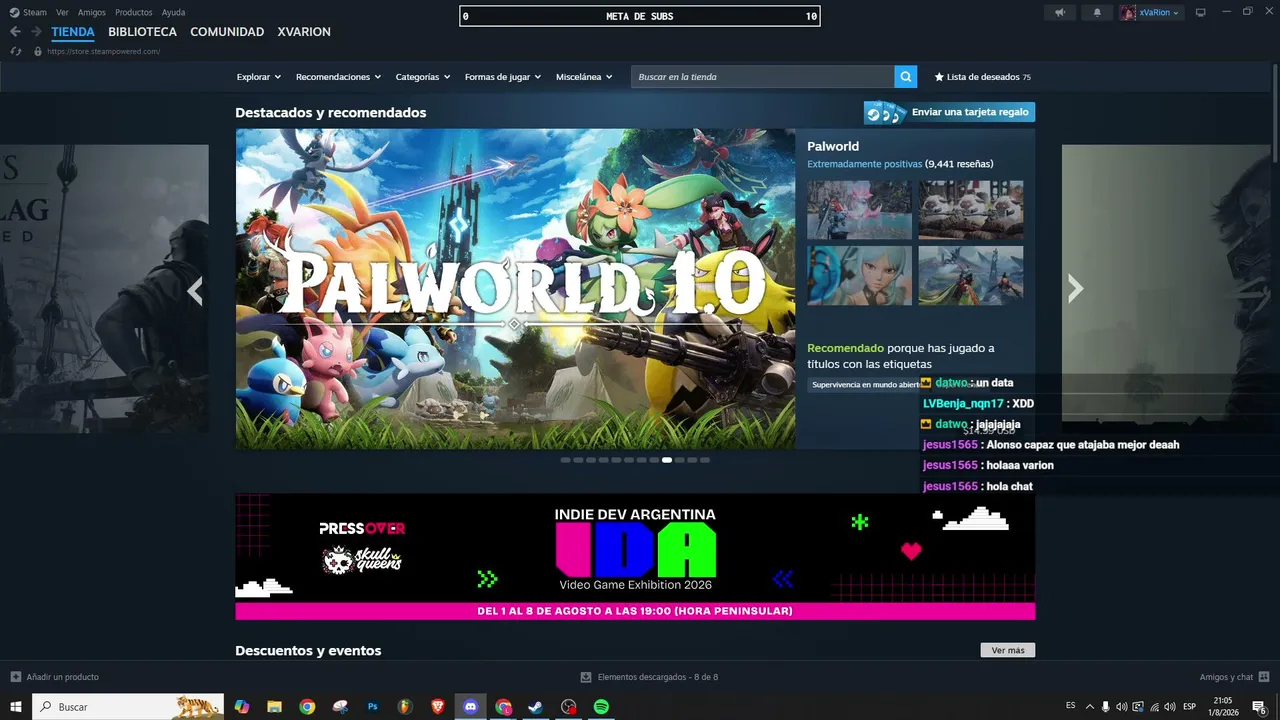Select the Palworld blue-haired character screenshot
The image size is (1280, 720).
click(859, 275)
